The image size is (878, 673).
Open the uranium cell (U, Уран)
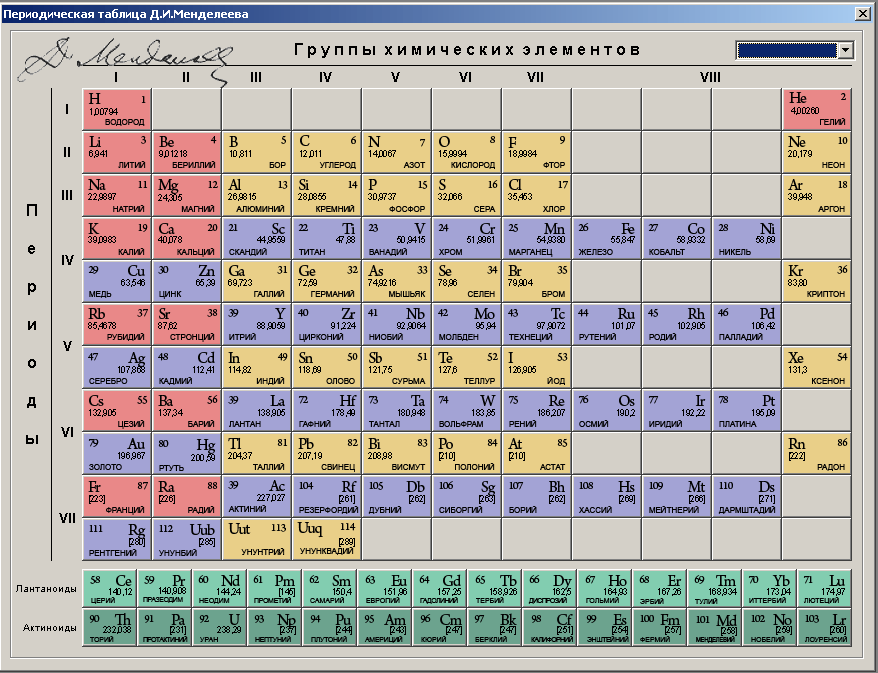coord(220,628)
